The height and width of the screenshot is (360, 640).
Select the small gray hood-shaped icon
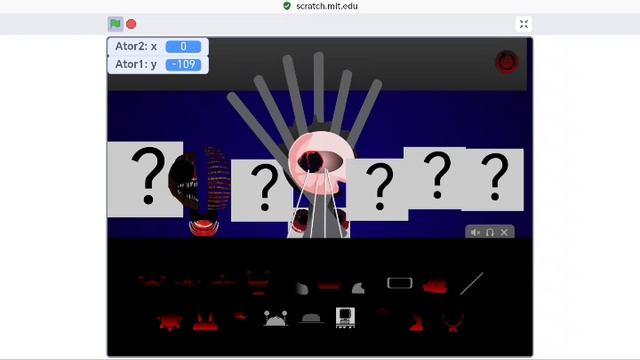click(358, 288)
